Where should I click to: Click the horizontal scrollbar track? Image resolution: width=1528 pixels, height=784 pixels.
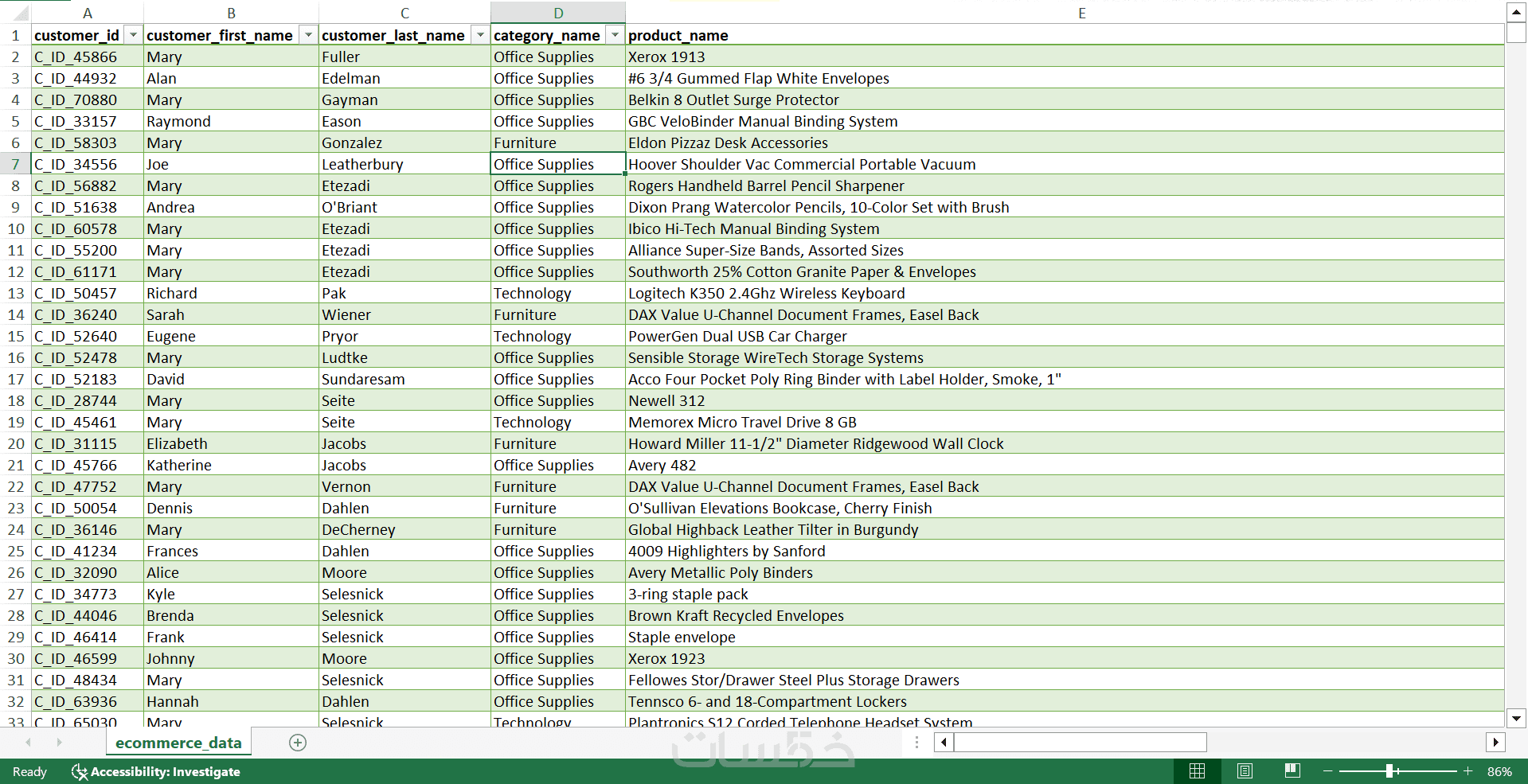click(1346, 742)
